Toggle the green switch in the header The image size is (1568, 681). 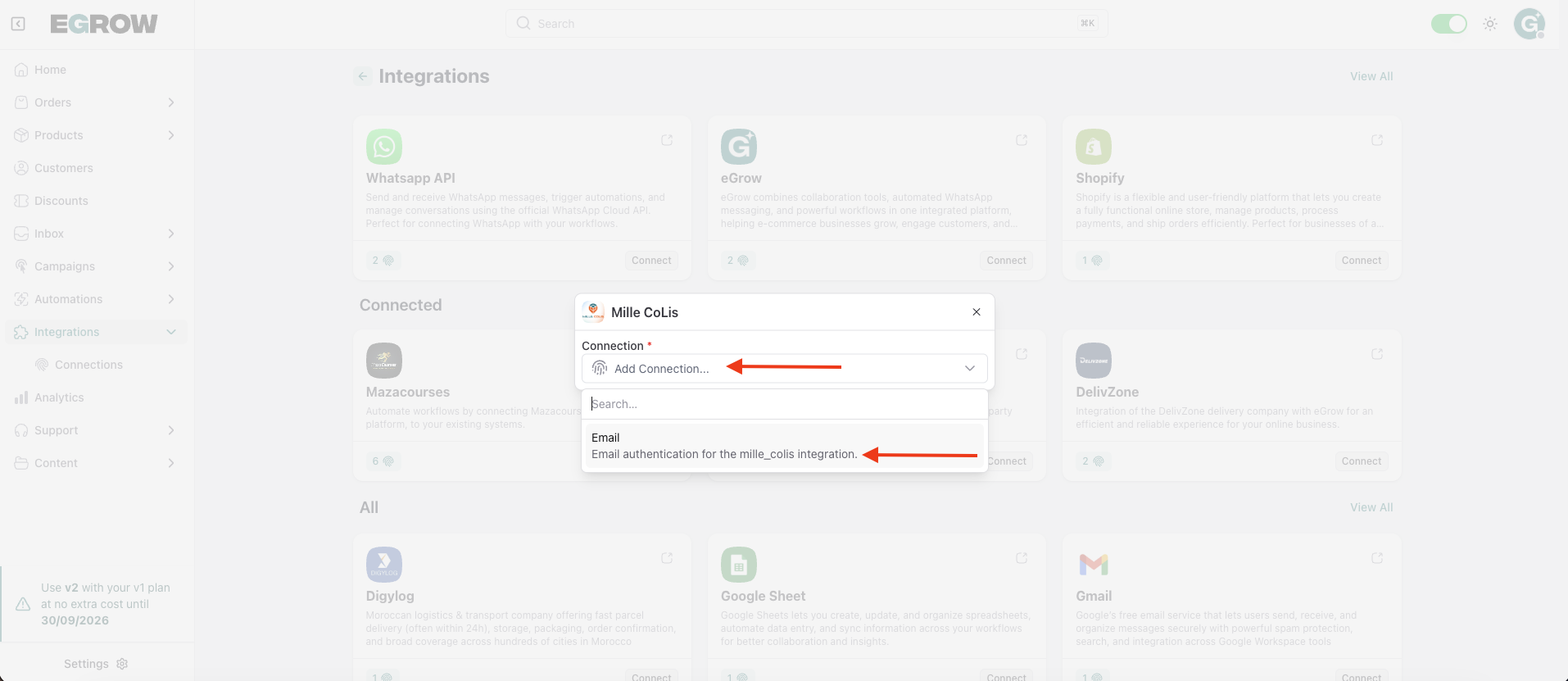coord(1449,24)
